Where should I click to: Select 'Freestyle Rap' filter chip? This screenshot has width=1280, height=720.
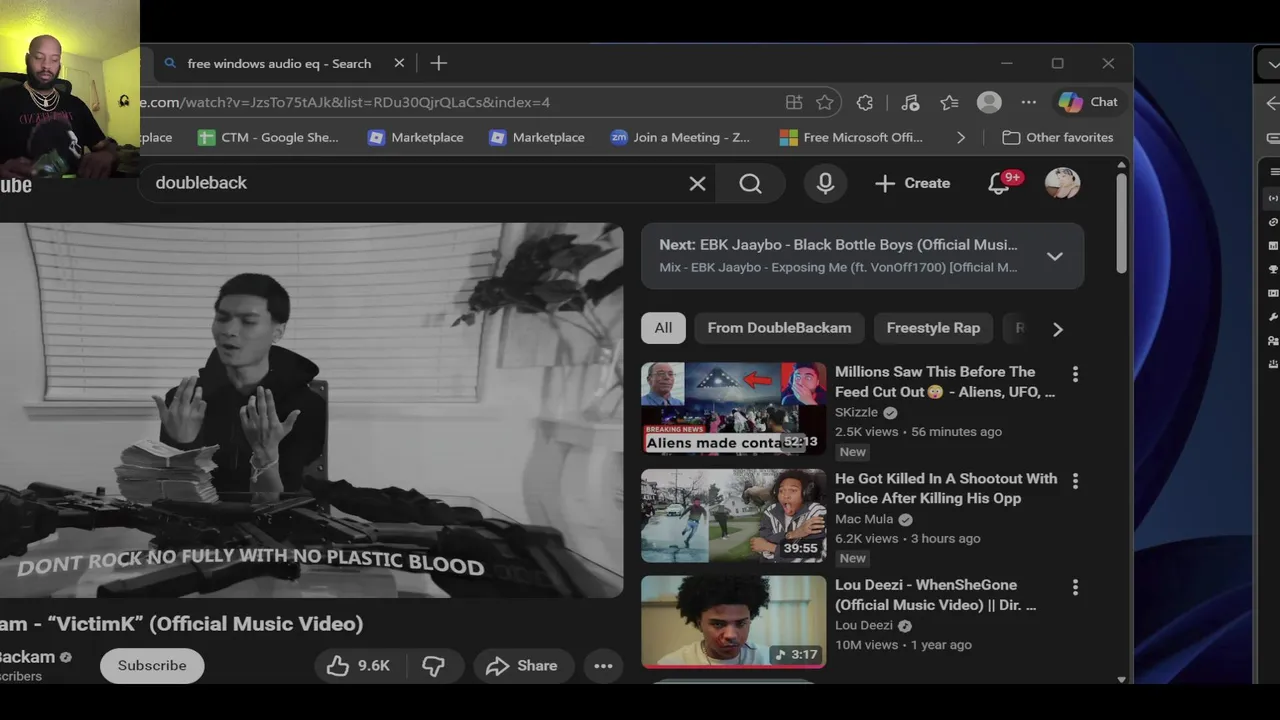933,328
